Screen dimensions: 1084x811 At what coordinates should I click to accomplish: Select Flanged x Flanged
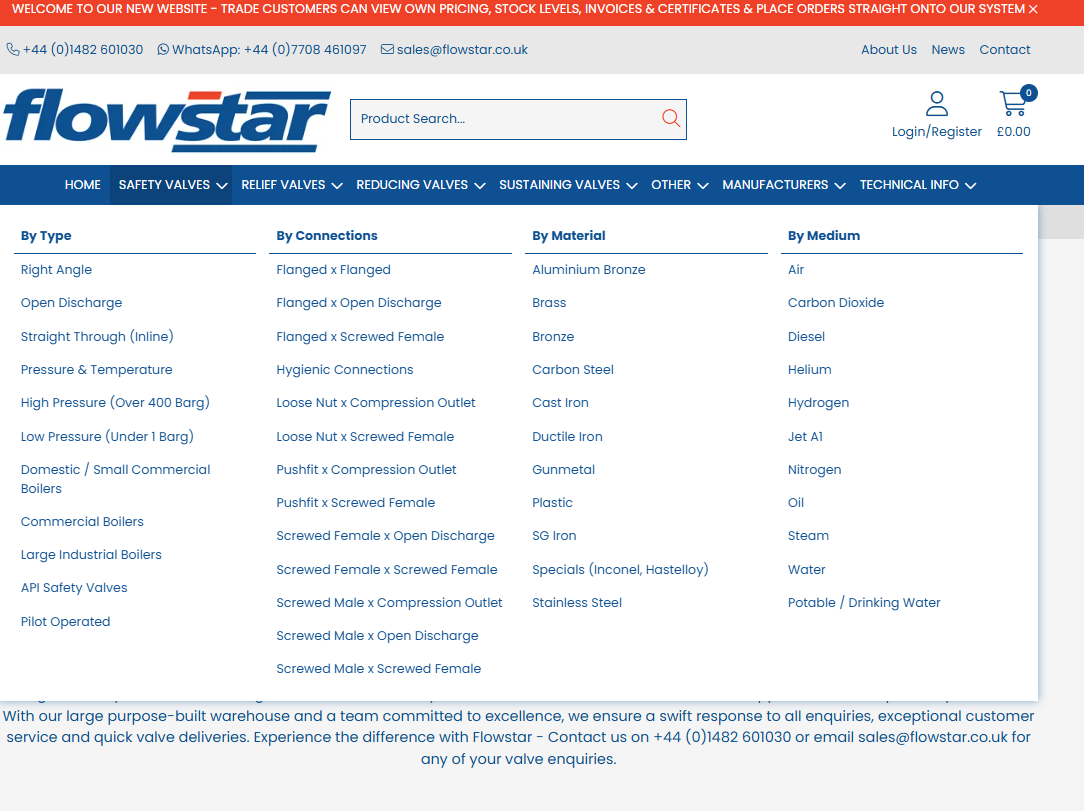pos(333,270)
